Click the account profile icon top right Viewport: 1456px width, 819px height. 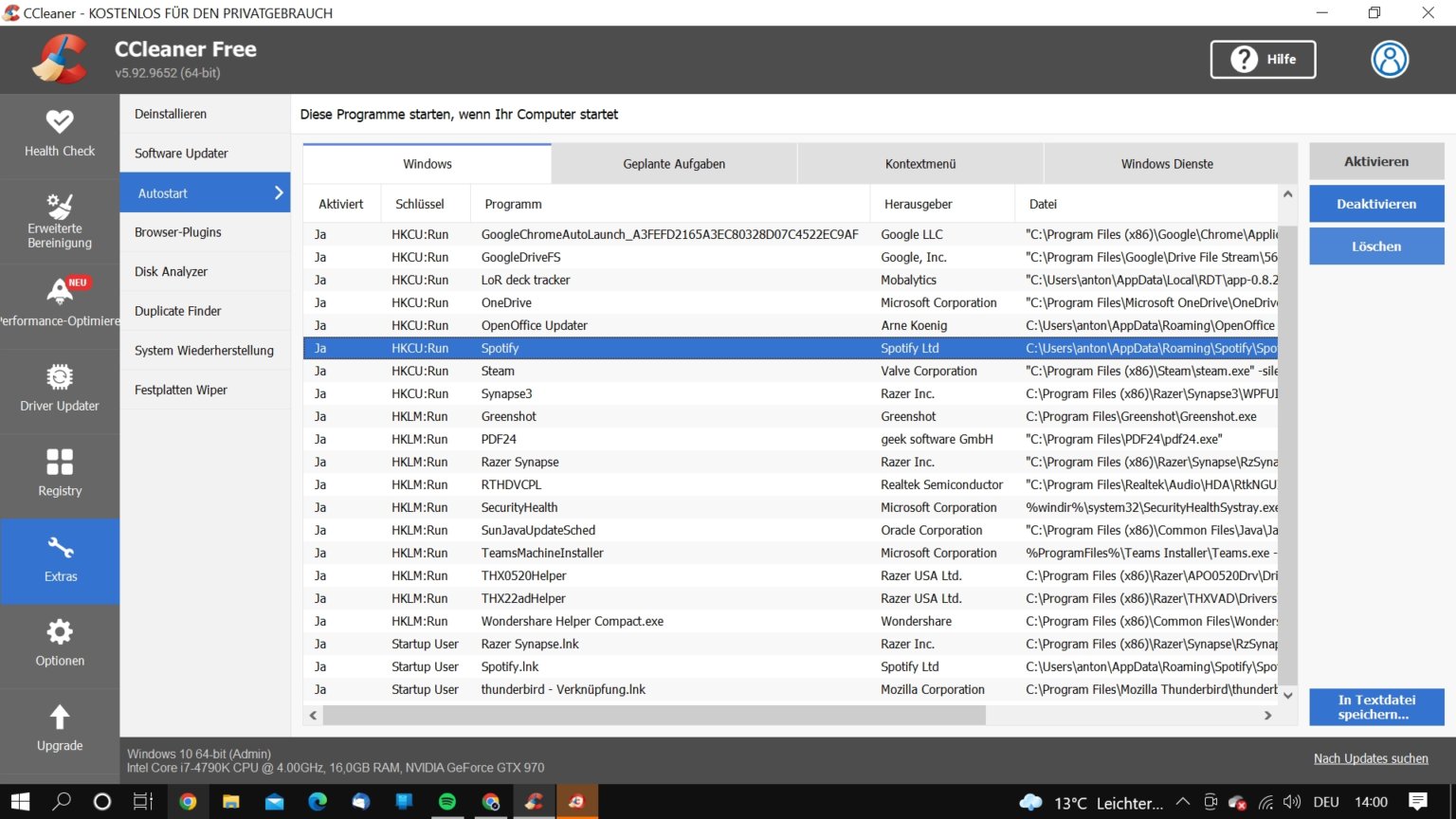1390,59
